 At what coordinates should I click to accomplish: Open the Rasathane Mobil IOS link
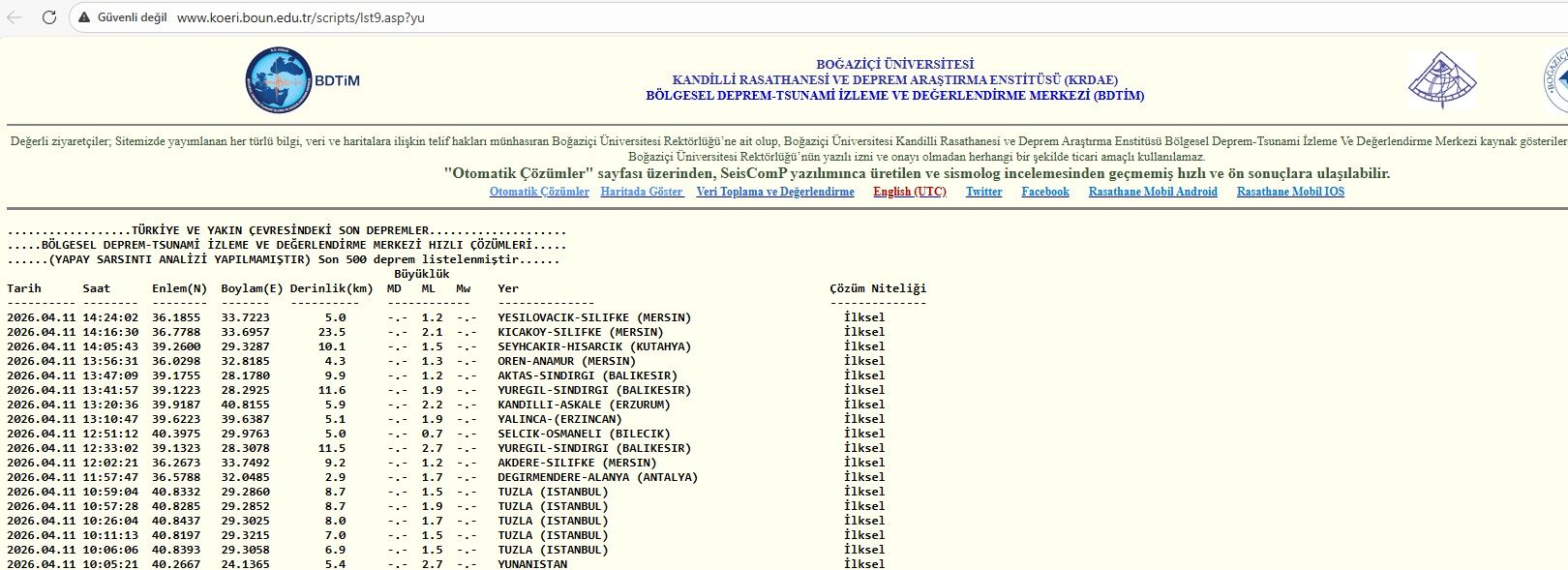point(1290,192)
